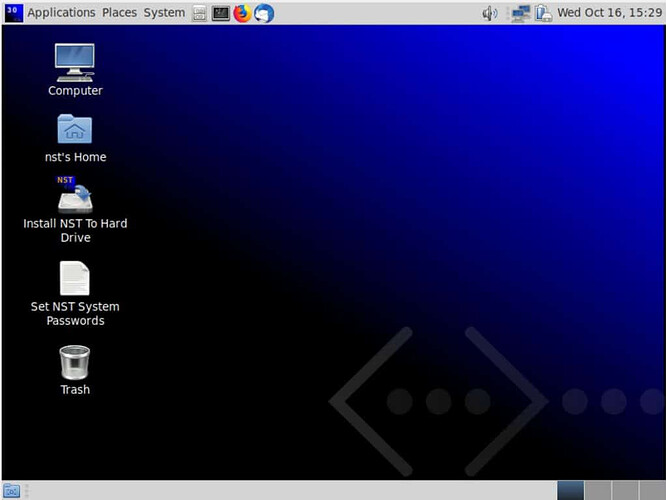Click the tray icon left of the clock
Viewport: 666px width, 500px height.
click(x=543, y=13)
